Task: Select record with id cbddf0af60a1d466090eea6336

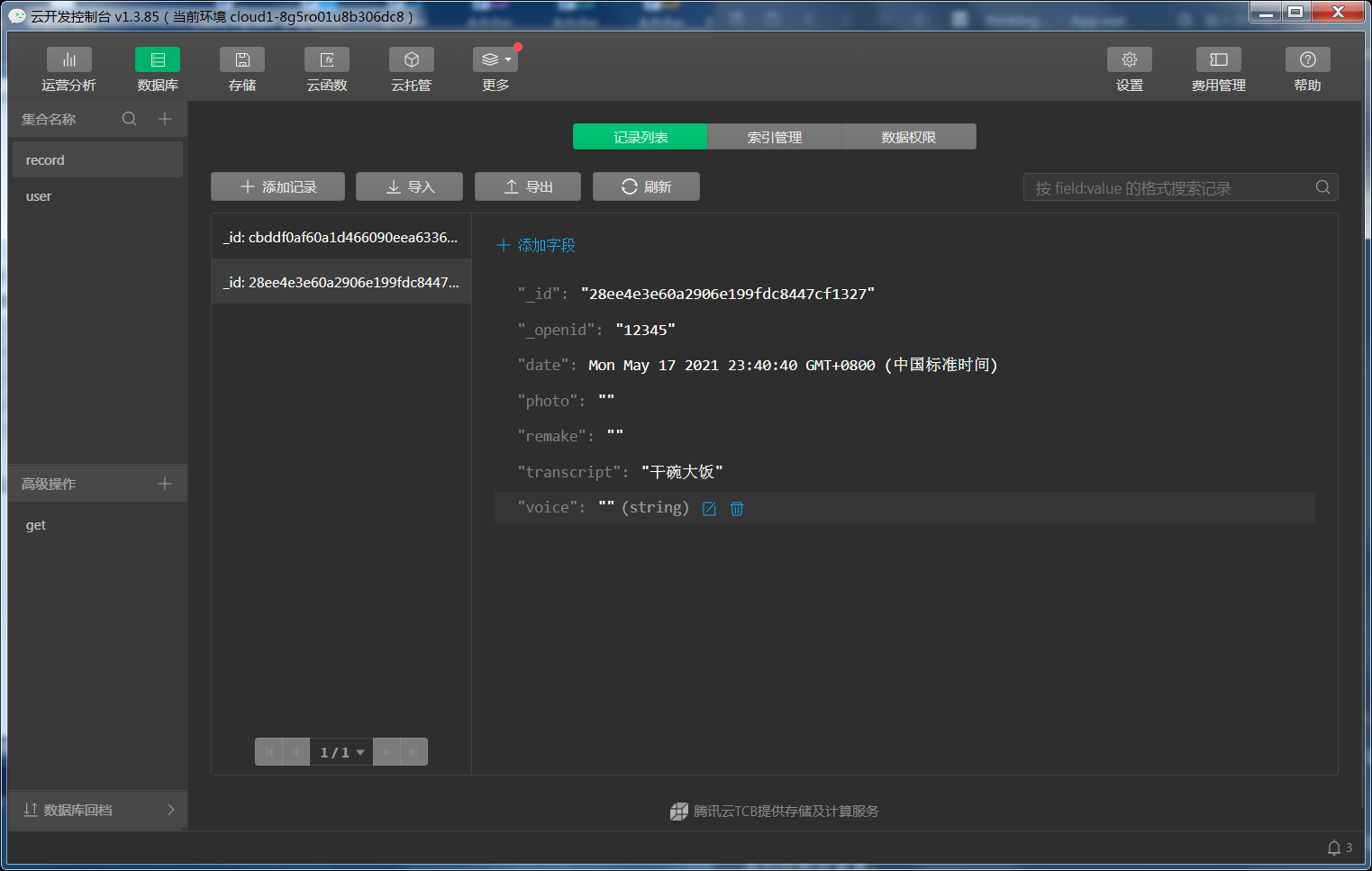Action: coord(341,237)
